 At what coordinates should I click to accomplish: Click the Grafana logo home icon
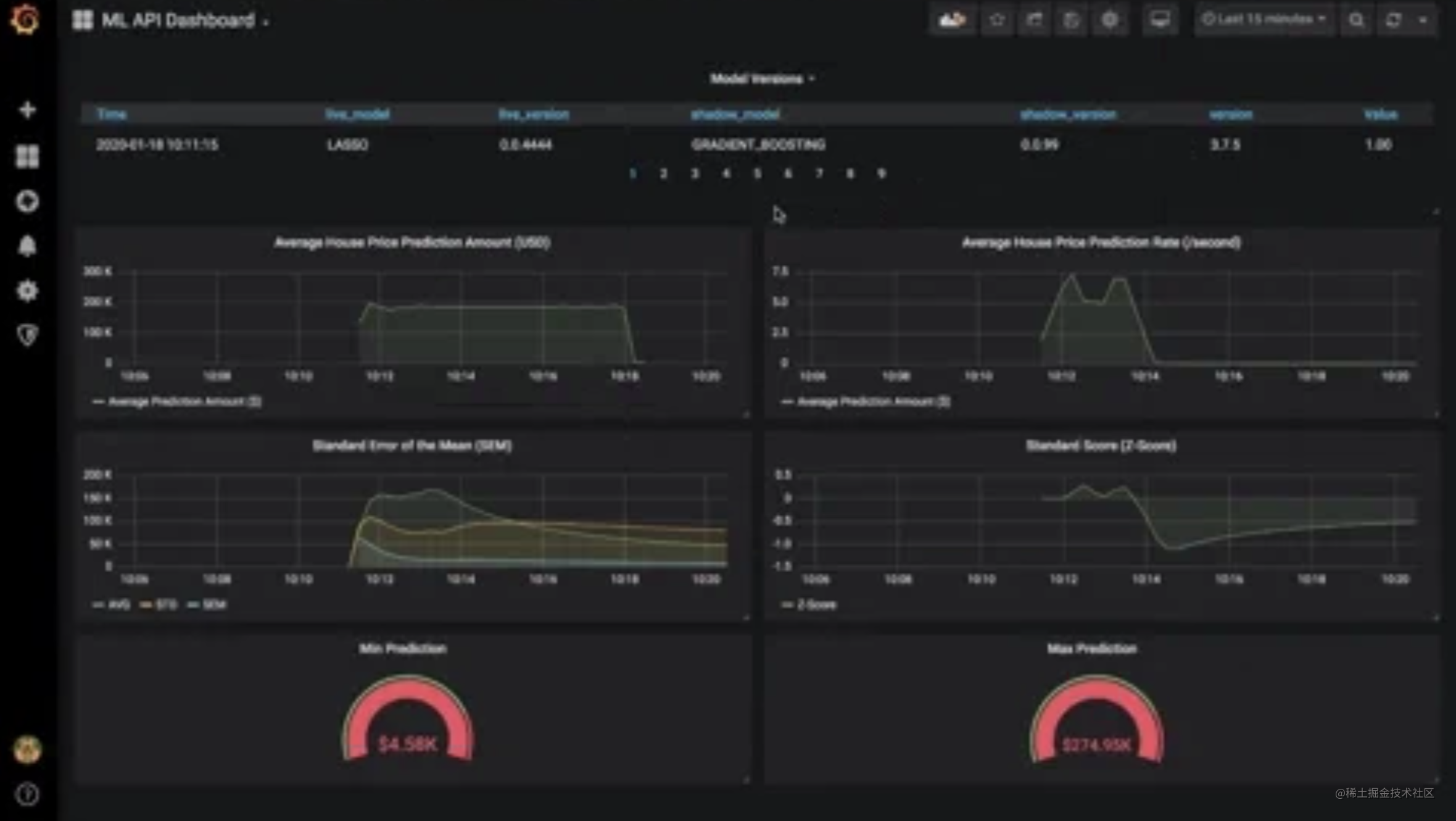(25, 20)
